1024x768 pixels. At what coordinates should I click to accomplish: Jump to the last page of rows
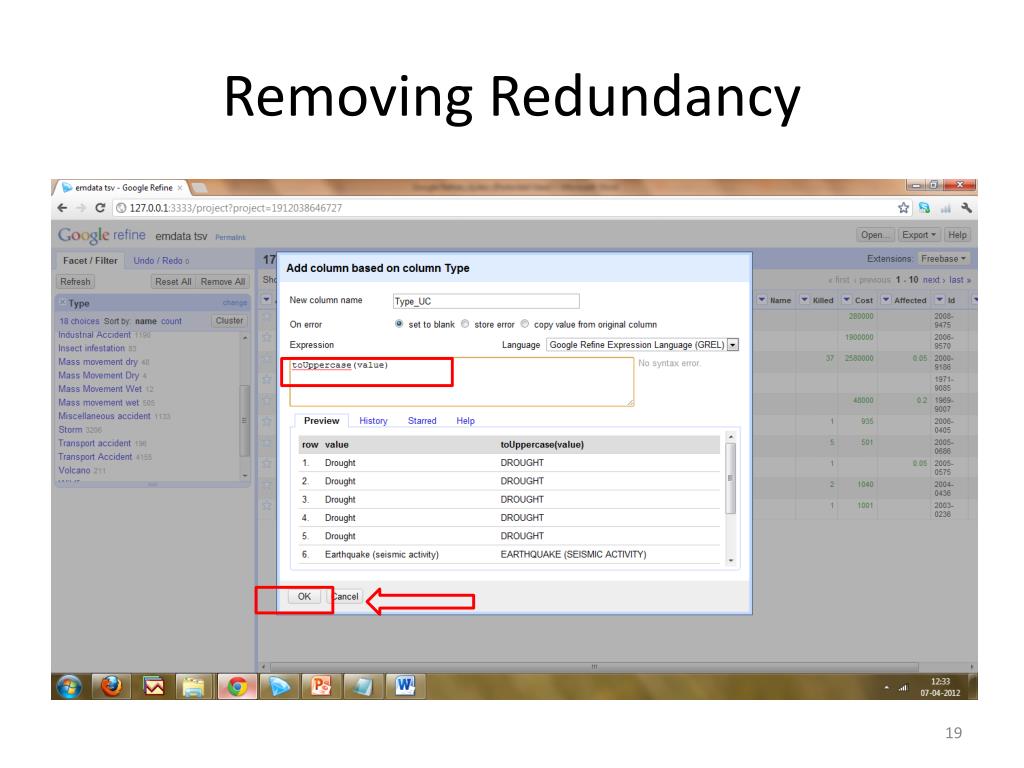(x=959, y=280)
